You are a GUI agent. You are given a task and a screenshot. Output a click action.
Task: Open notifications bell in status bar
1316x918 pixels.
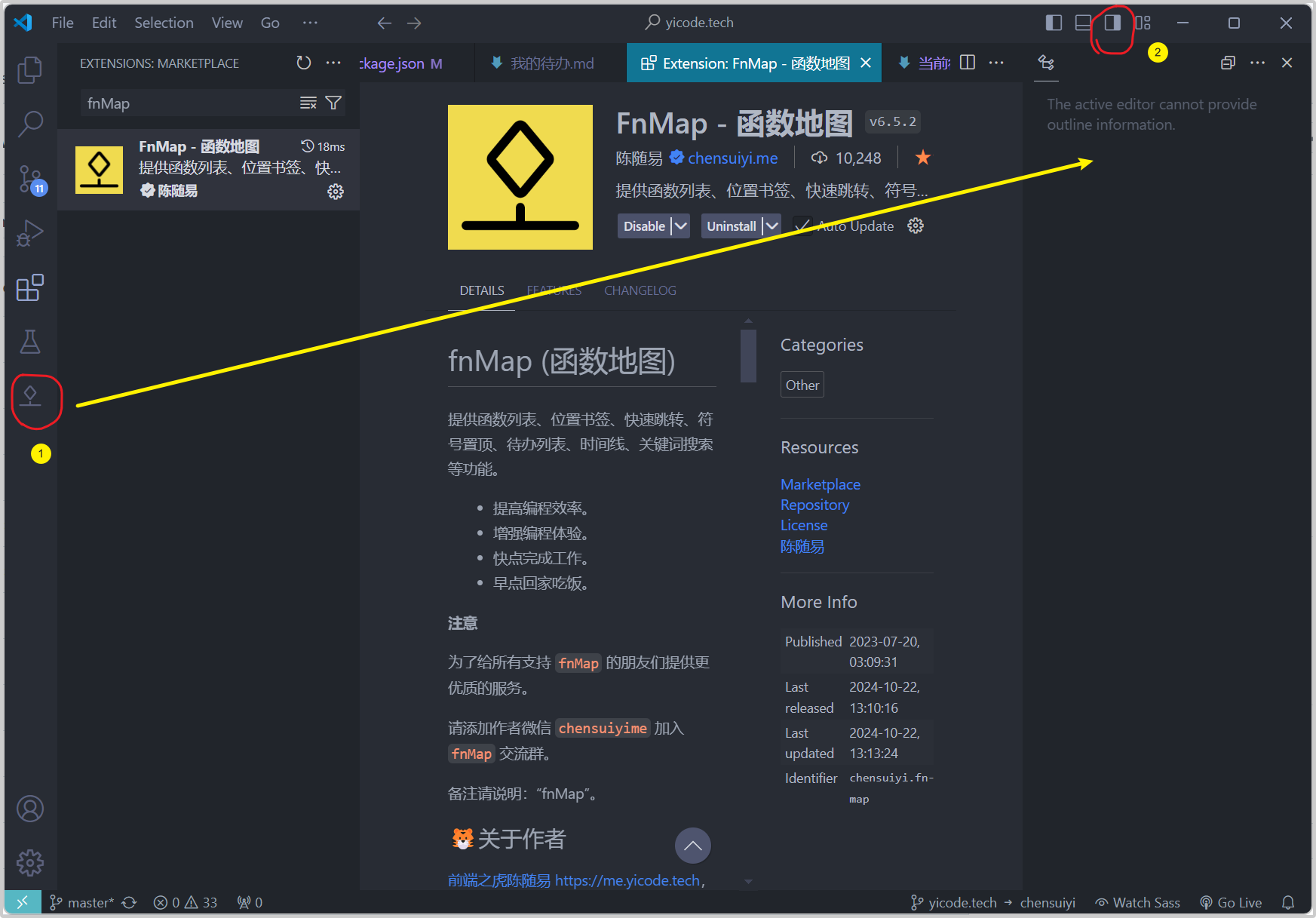pos(1288,902)
